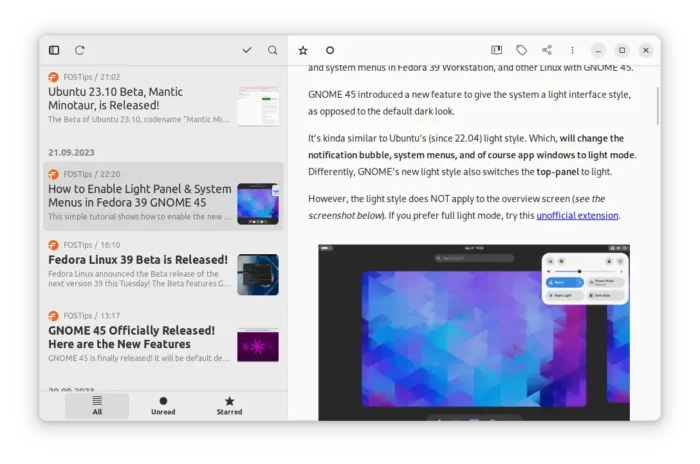Click the Fedora 39 Beta article thumbnail

[x=258, y=275]
